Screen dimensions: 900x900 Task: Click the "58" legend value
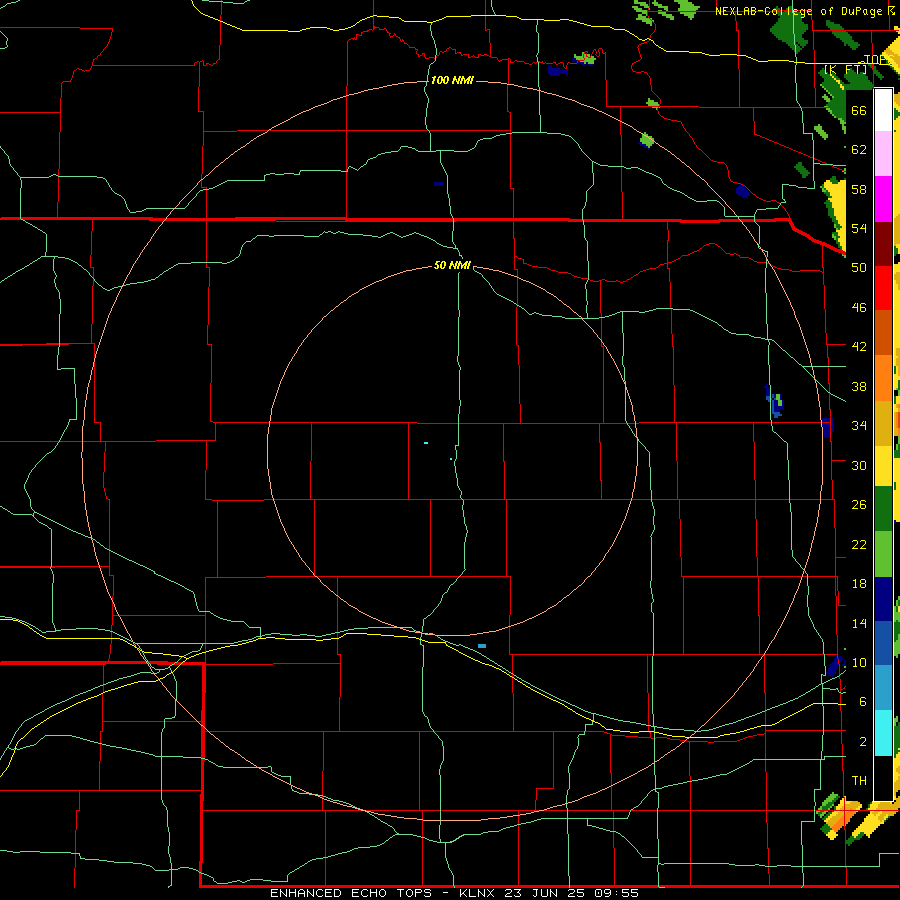[x=859, y=189]
